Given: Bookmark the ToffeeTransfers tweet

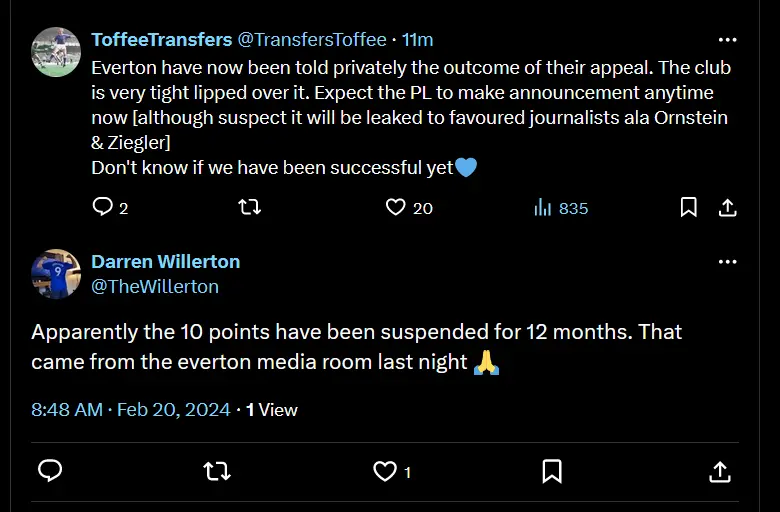Looking at the screenshot, I should click(x=688, y=207).
